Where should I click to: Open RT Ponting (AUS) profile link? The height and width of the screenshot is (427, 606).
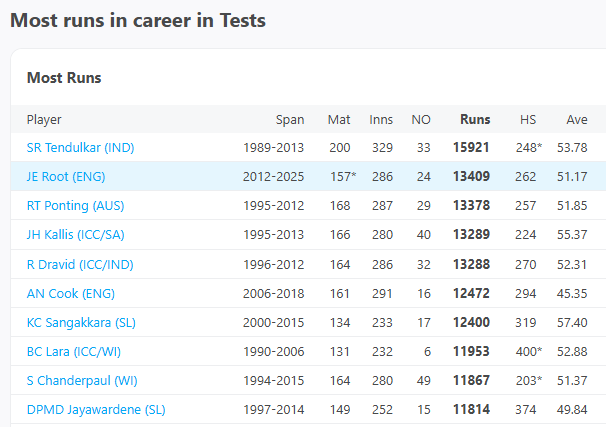pos(76,206)
